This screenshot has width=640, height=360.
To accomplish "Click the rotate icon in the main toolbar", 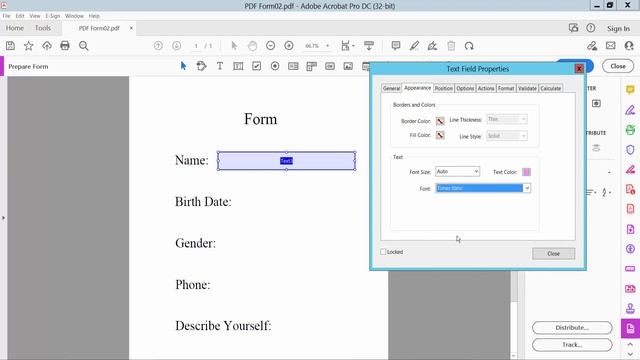I will [x=469, y=46].
